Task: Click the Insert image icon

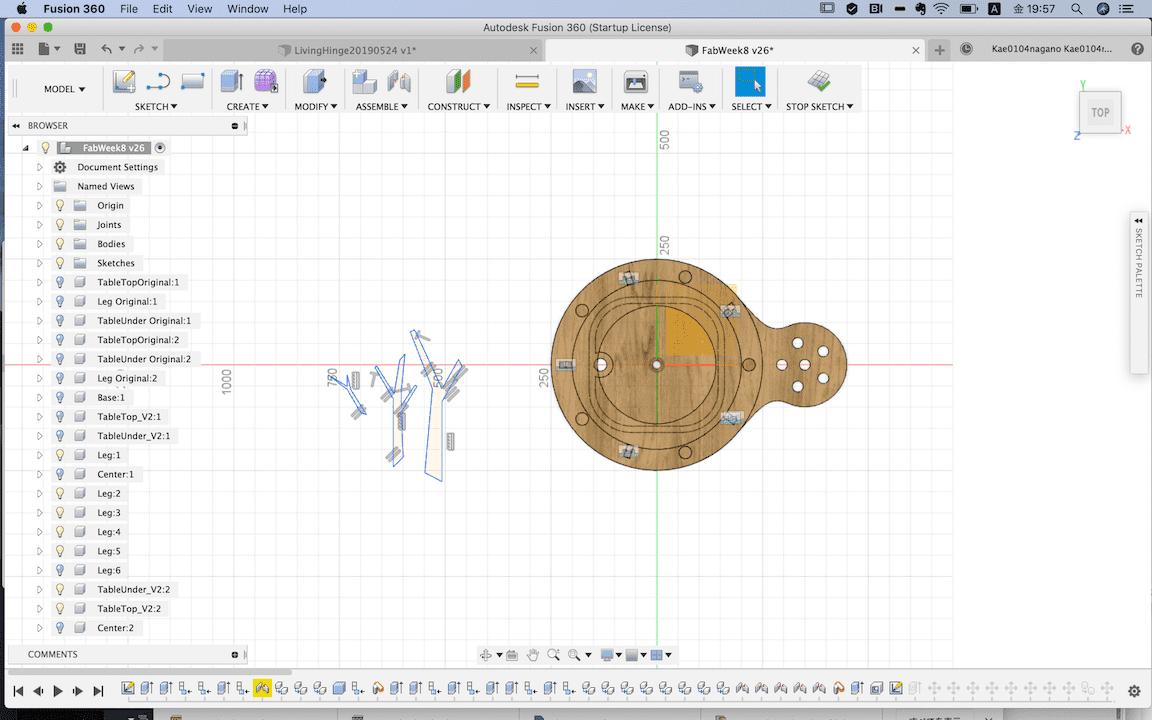Action: tap(584, 82)
